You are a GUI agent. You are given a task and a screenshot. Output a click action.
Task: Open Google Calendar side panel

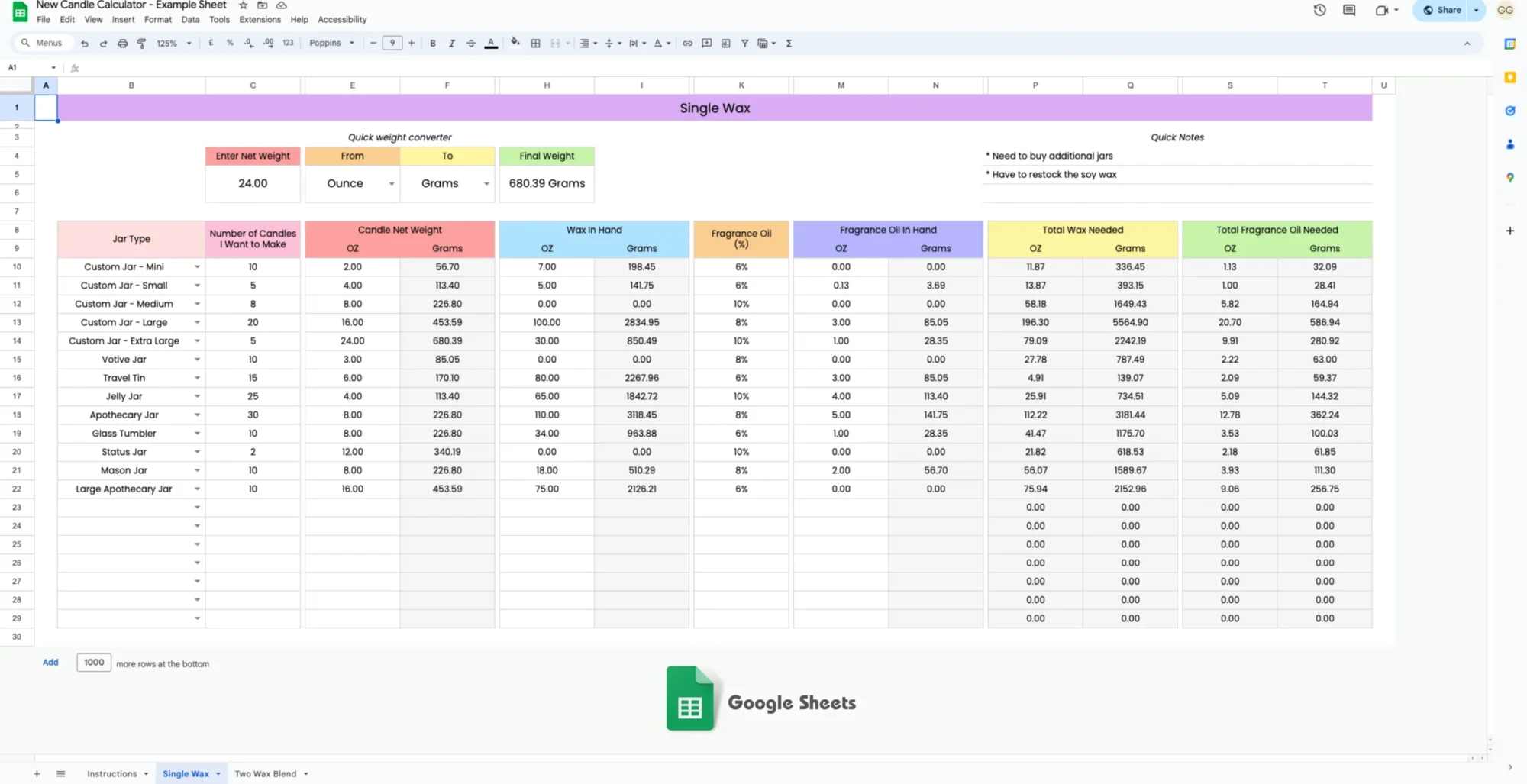(1509, 44)
